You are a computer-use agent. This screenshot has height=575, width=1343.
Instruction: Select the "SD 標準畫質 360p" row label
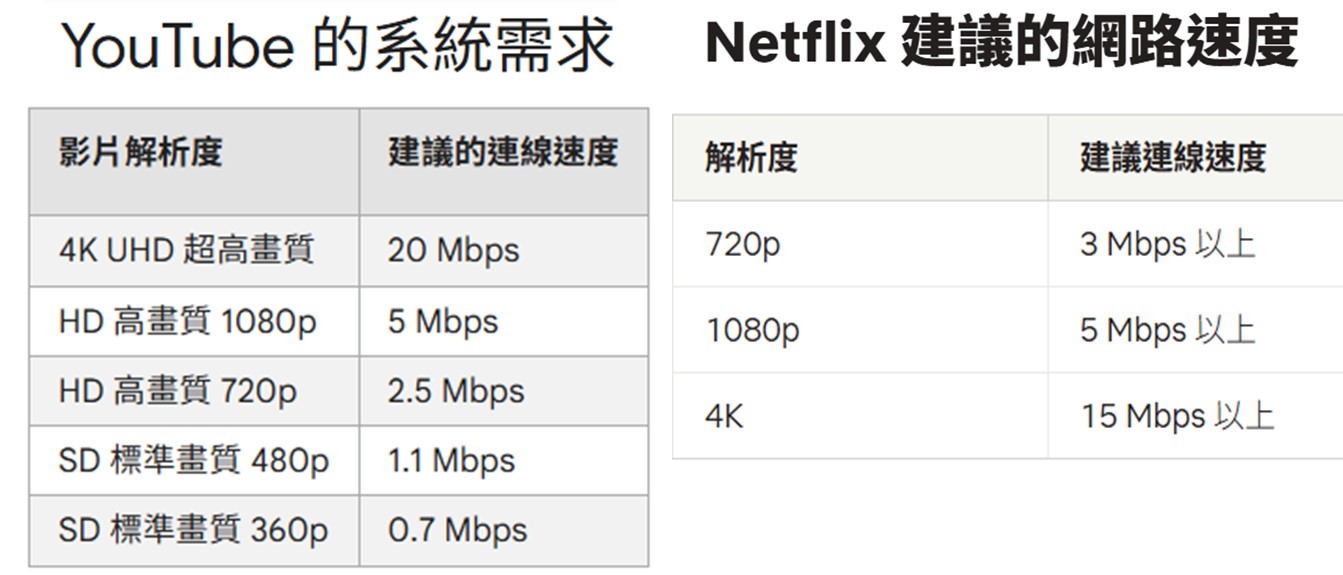point(193,530)
